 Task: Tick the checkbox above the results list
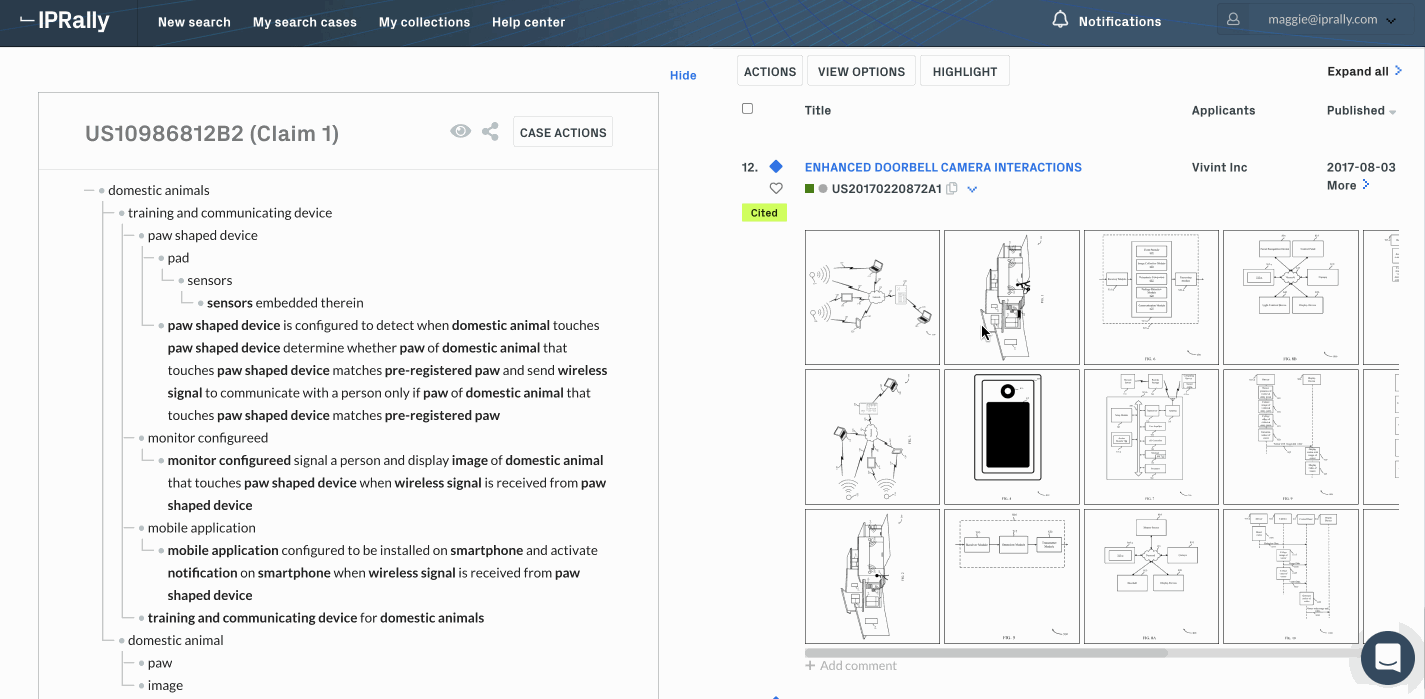pos(747,108)
